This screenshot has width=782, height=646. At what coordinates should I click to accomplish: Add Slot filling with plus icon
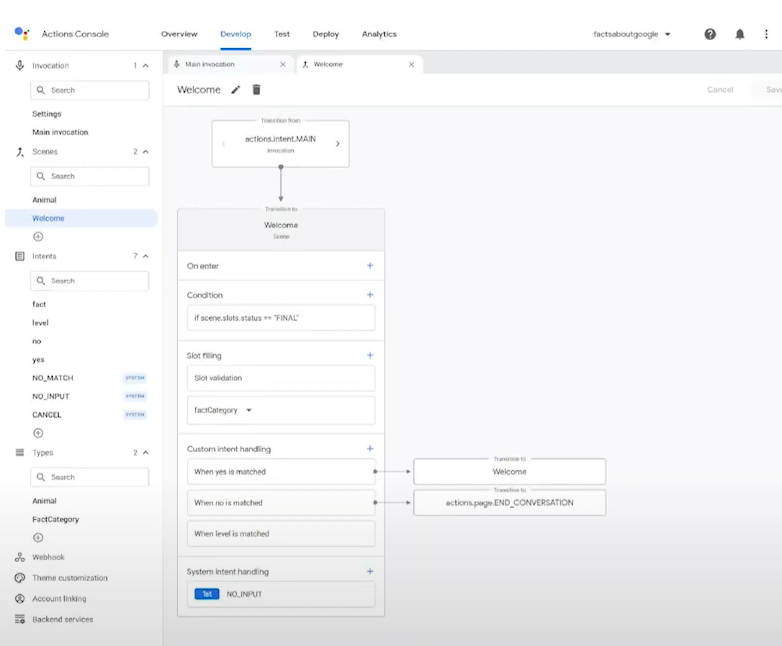pyautogui.click(x=370, y=355)
